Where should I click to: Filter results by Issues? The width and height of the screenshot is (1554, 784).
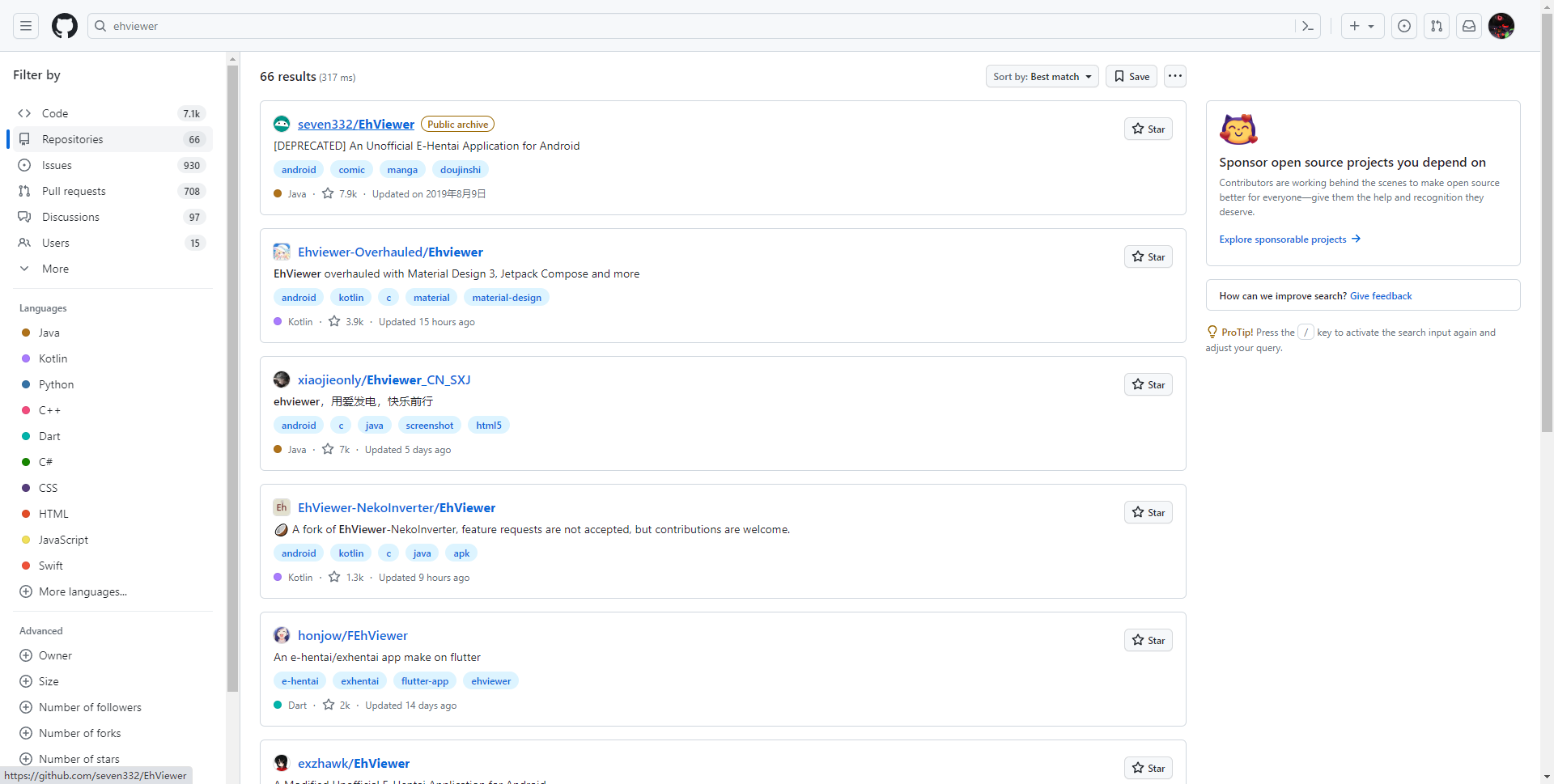pos(113,165)
